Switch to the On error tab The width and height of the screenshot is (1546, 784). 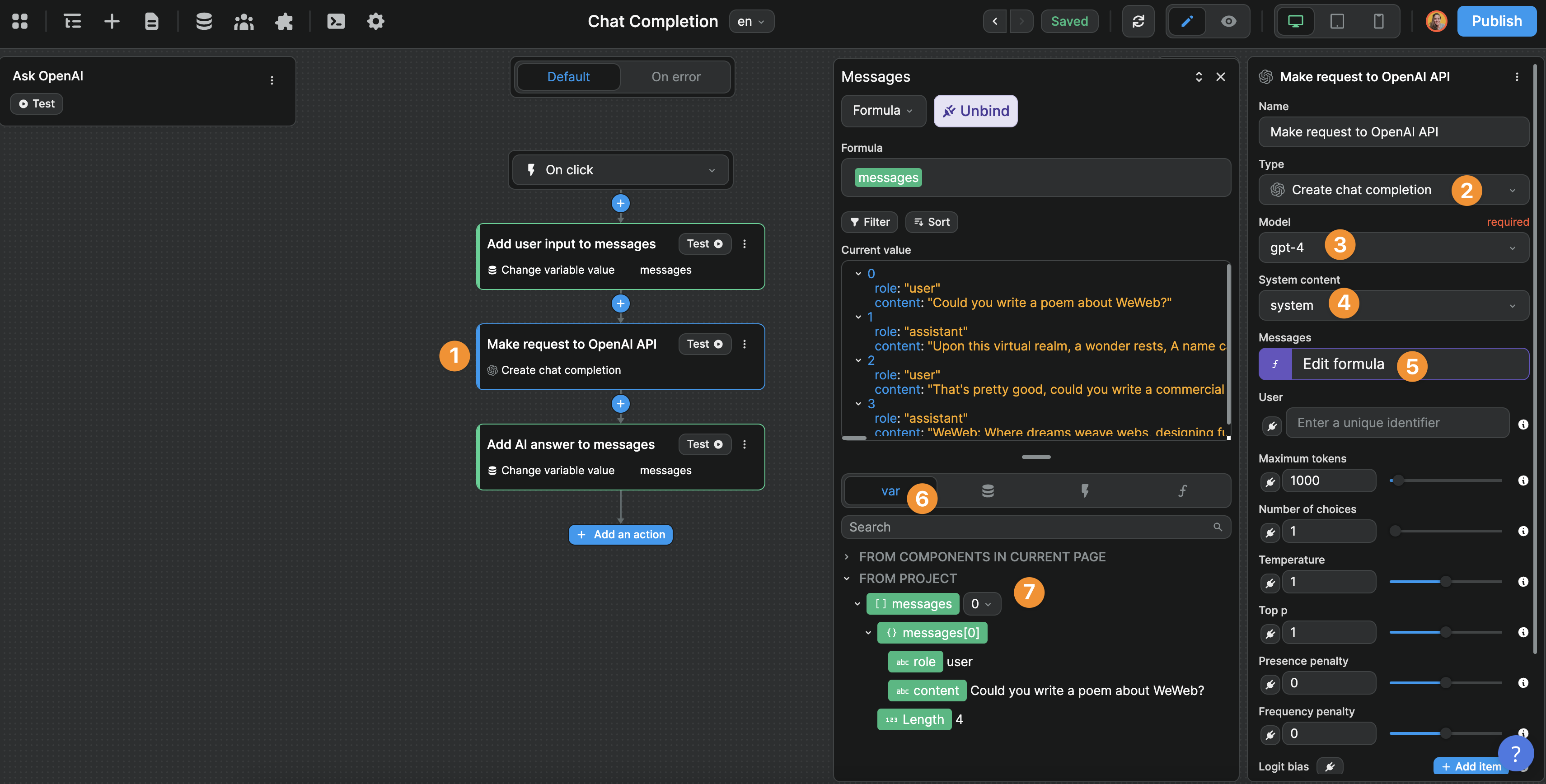click(x=676, y=77)
